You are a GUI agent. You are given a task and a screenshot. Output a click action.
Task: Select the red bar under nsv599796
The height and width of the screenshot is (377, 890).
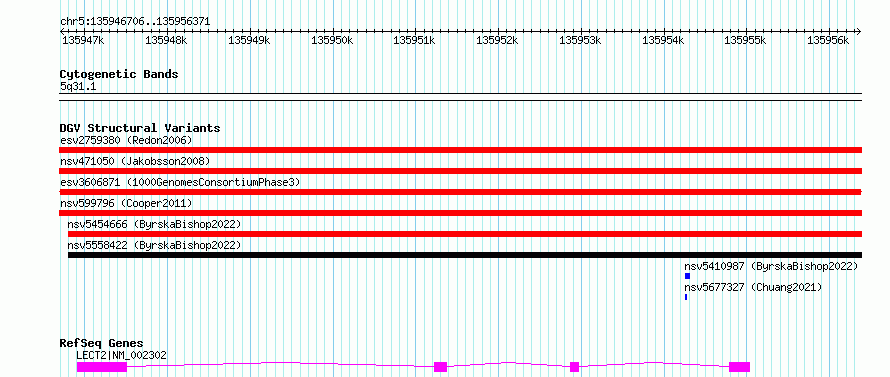coord(460,213)
